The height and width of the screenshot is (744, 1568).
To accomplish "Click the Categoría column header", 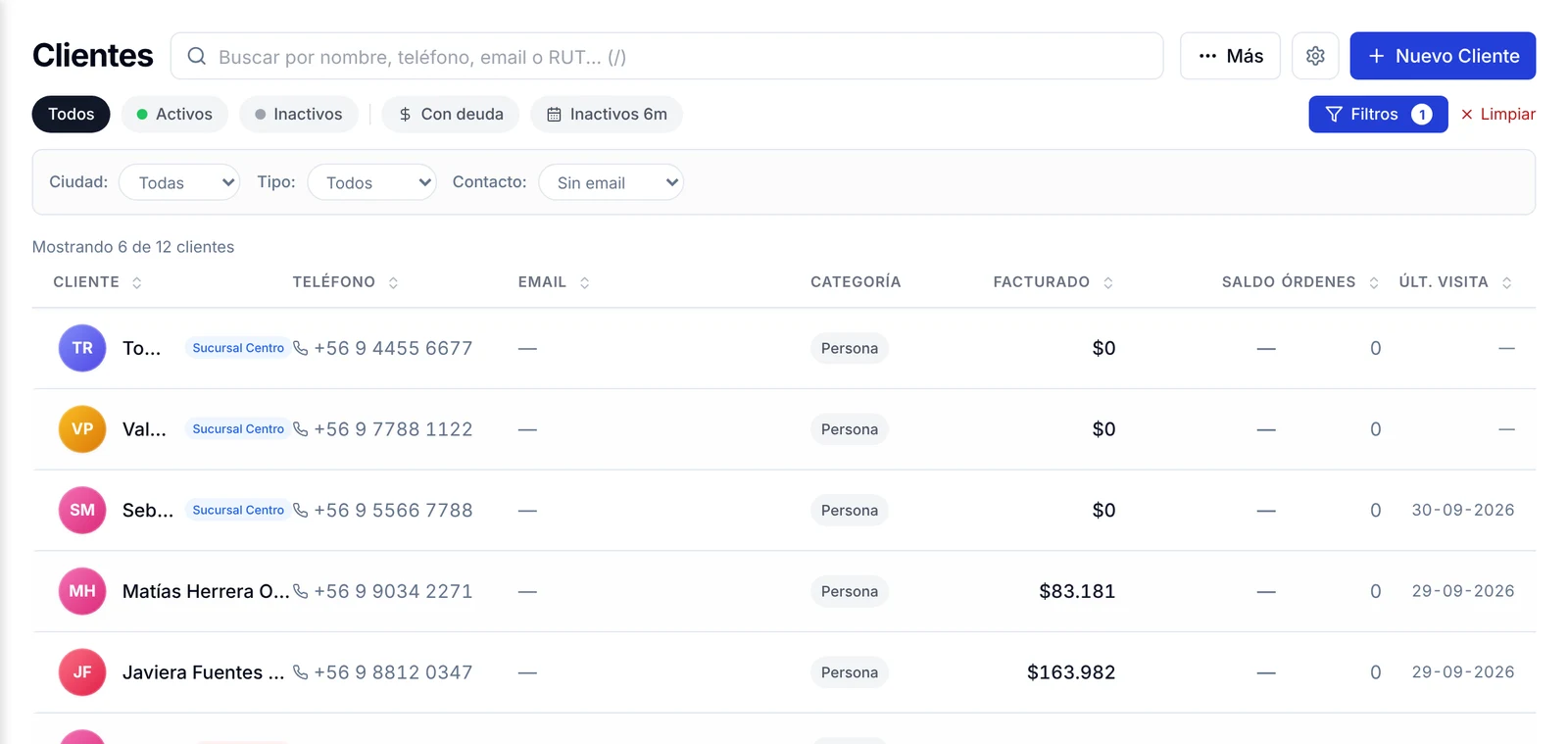I will (856, 282).
